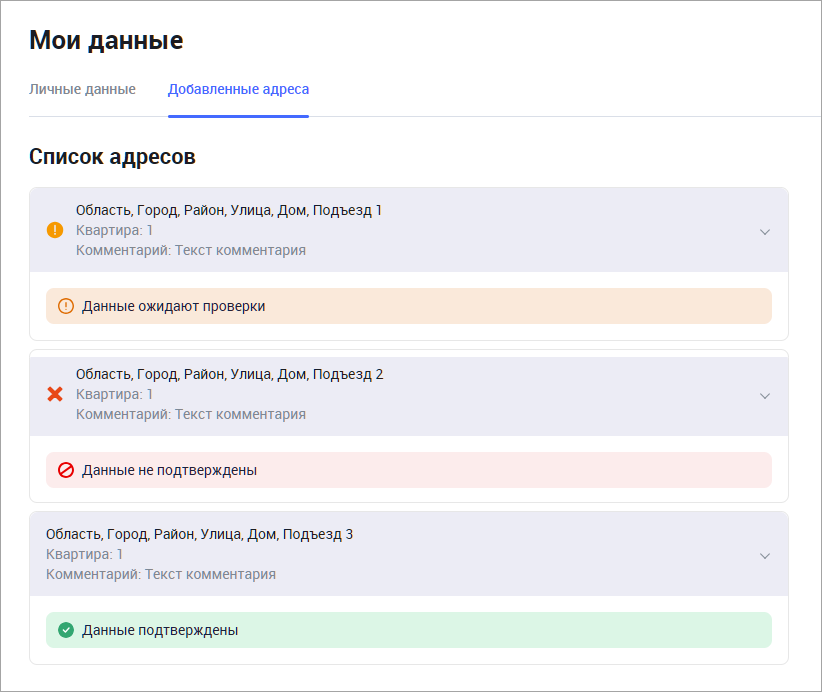Click the outlined exclamation icon in pending banner

click(x=66, y=306)
